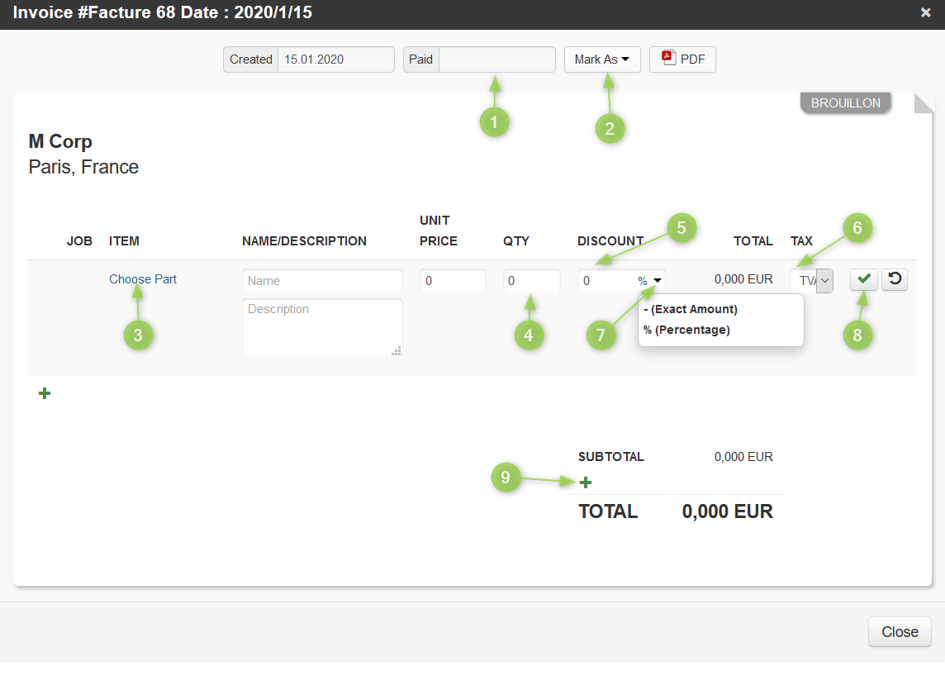Open the Choose Part link
The image size is (945, 680).
point(142,279)
